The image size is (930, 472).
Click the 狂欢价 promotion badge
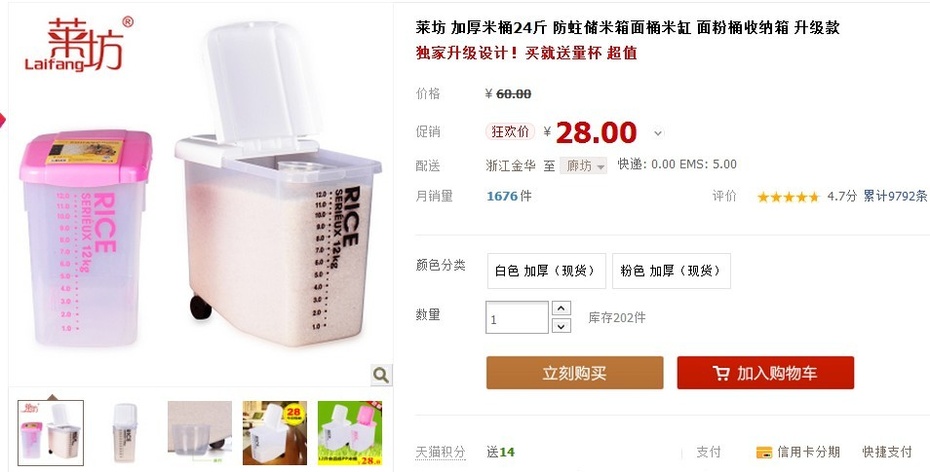[x=510, y=132]
